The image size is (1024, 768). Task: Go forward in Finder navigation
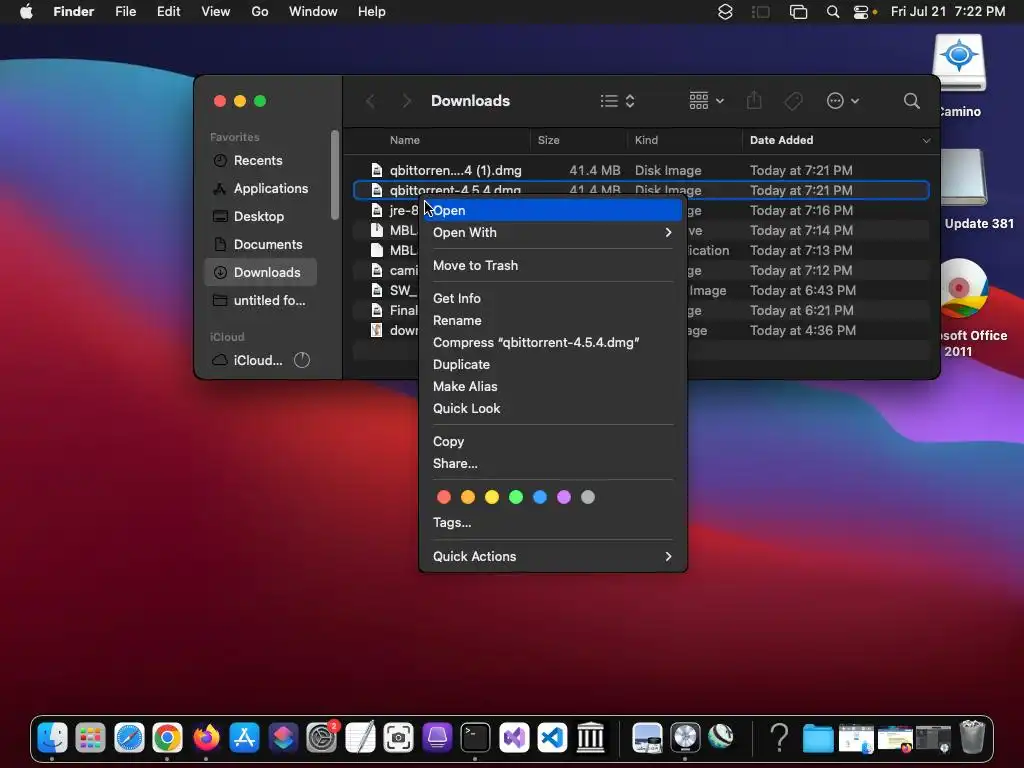click(x=406, y=101)
